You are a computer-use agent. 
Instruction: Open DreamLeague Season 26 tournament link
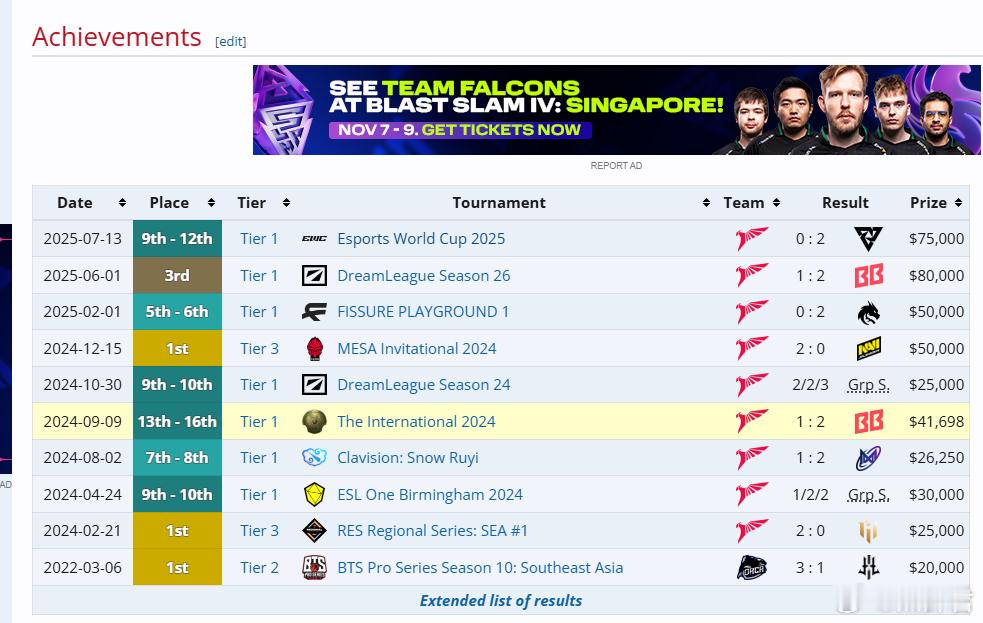(424, 275)
